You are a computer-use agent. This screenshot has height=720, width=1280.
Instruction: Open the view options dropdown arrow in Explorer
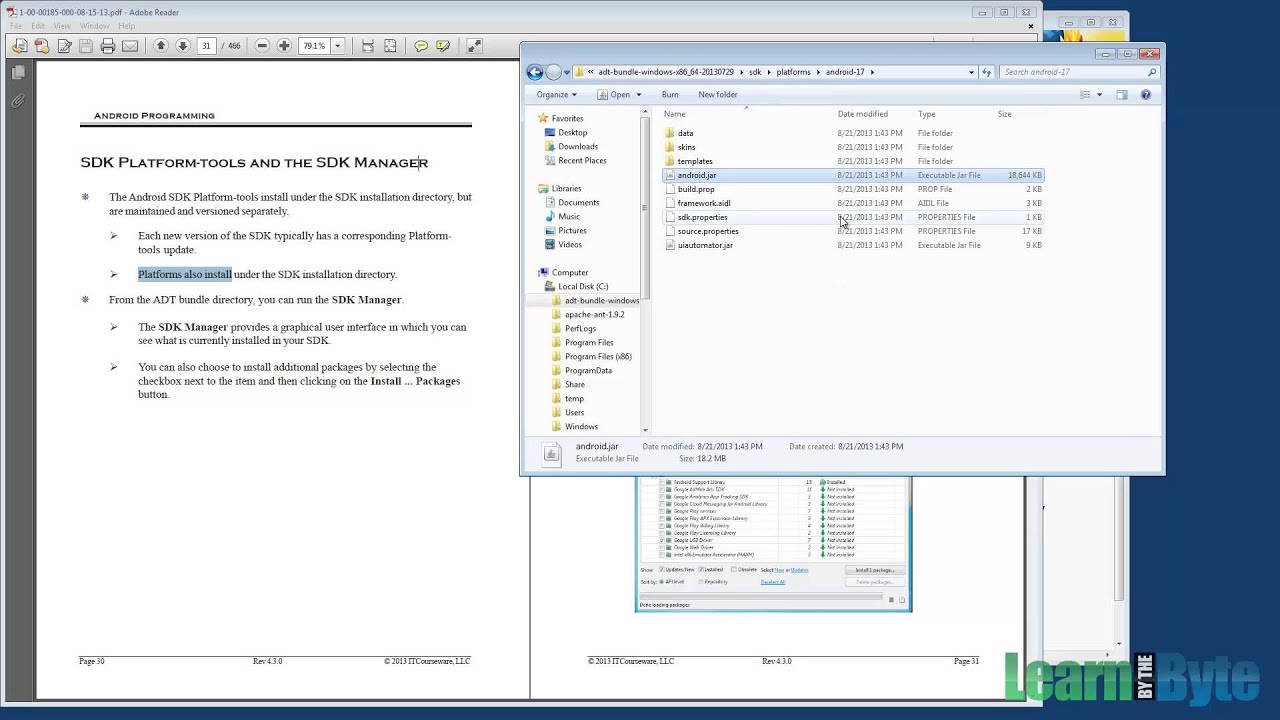(x=1099, y=95)
